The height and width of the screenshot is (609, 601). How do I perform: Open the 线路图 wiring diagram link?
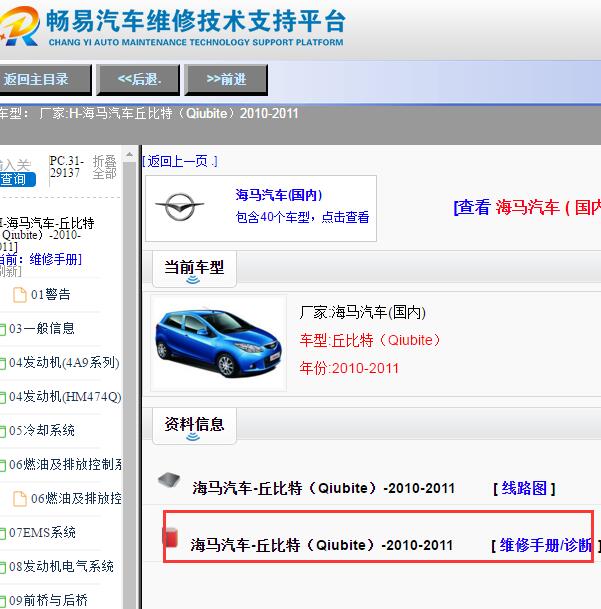pyautogui.click(x=524, y=488)
